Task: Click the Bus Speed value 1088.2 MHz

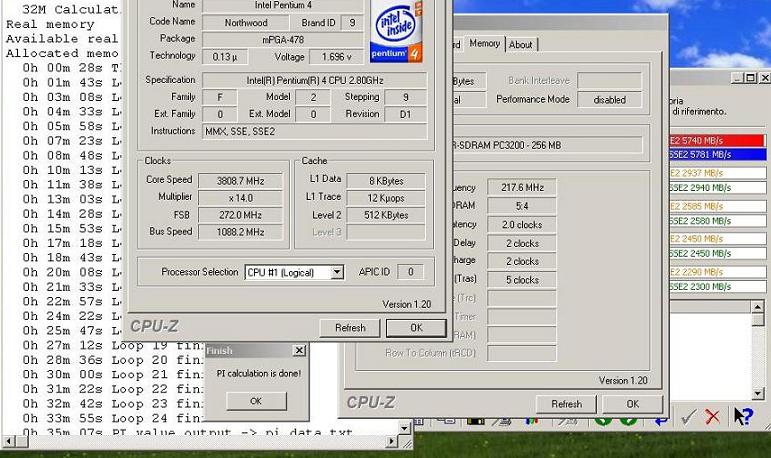Action: coord(240,232)
